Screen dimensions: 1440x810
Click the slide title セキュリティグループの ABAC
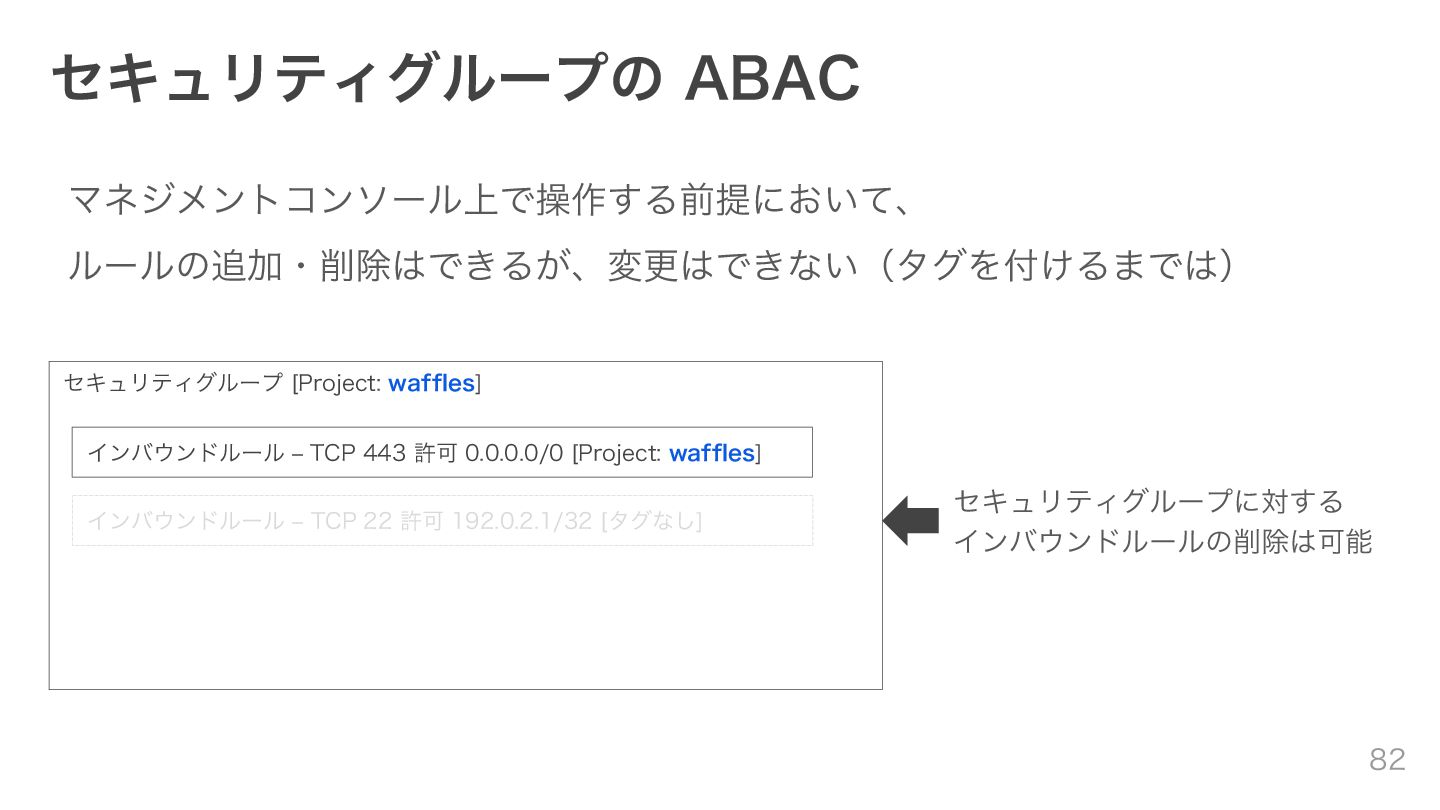[x=455, y=79]
